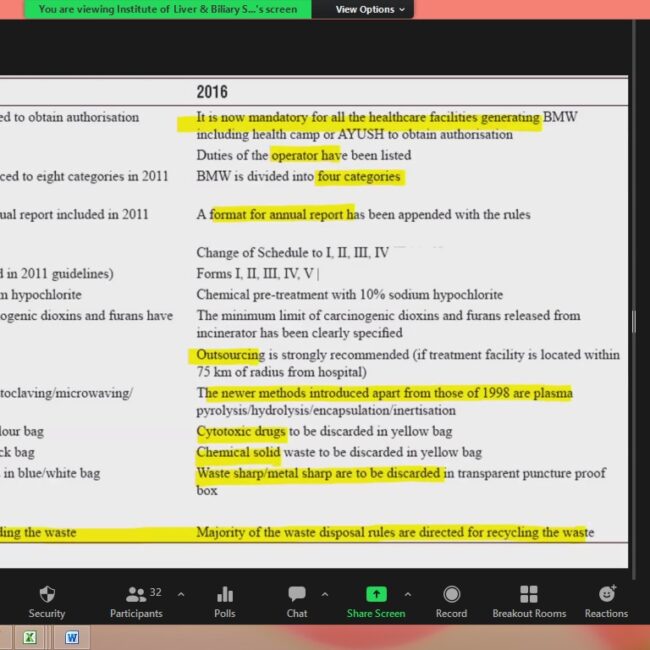Open the Participants panel
The image size is (650, 650).
[137, 601]
